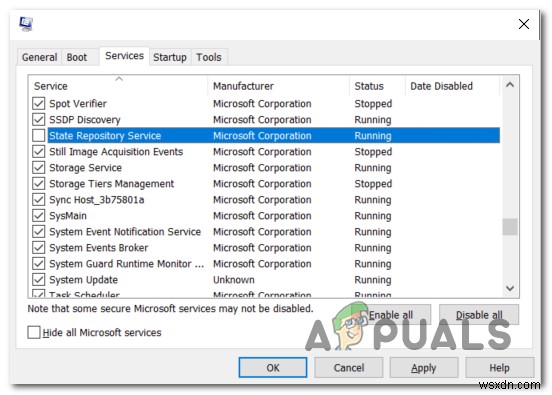The height and width of the screenshot is (395, 552).
Task: Select the highlighted State Repository Service row
Action: pos(274,136)
